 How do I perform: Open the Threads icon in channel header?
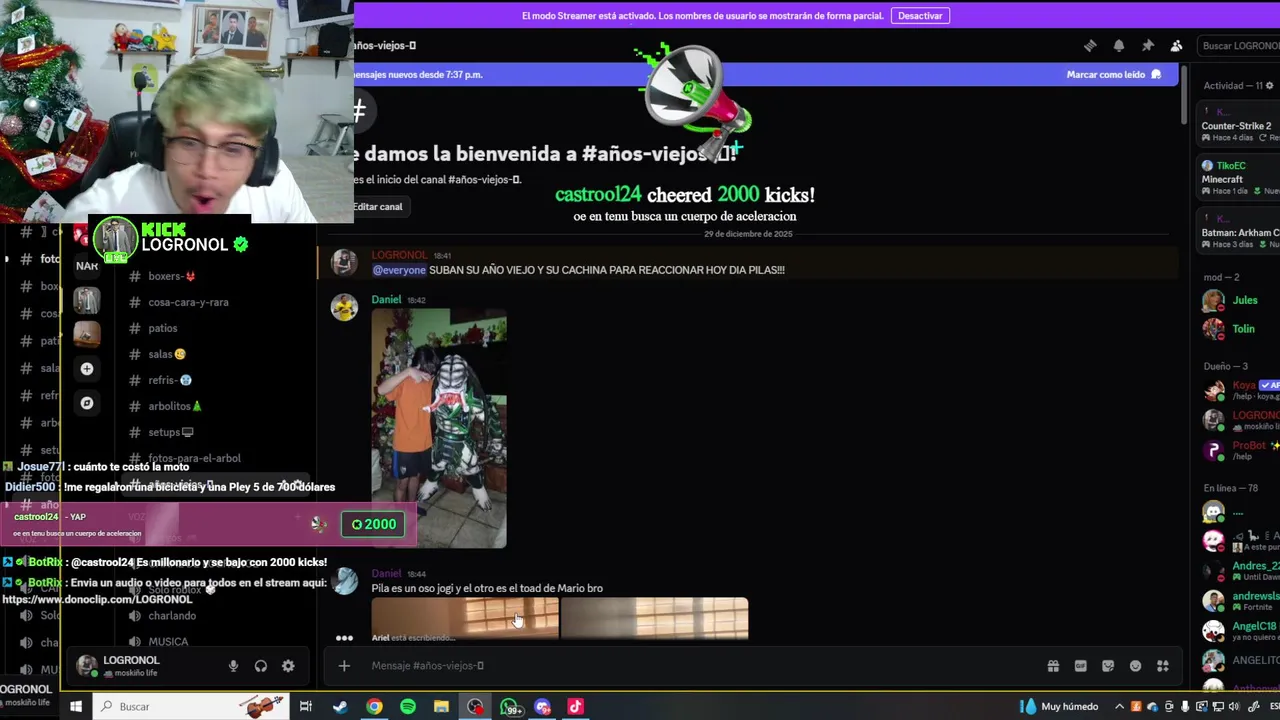pos(1090,46)
